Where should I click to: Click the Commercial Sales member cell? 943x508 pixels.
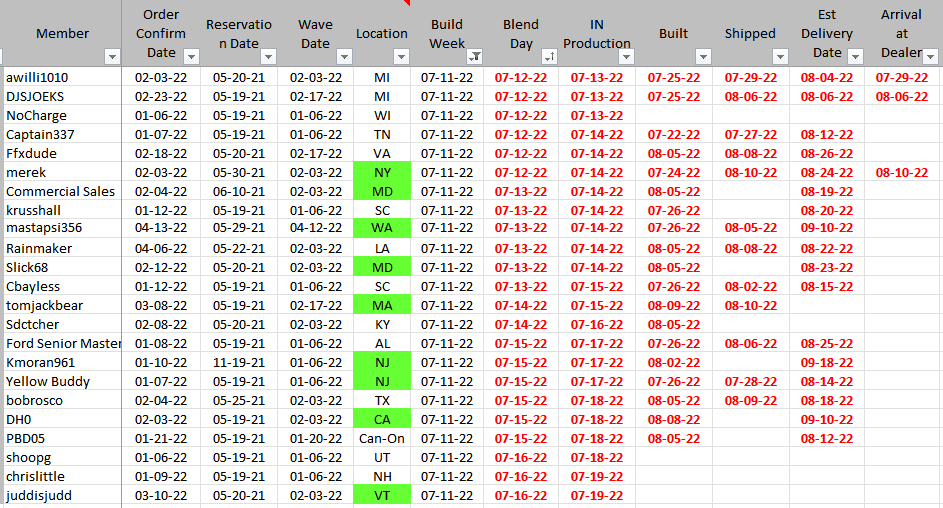(62, 192)
